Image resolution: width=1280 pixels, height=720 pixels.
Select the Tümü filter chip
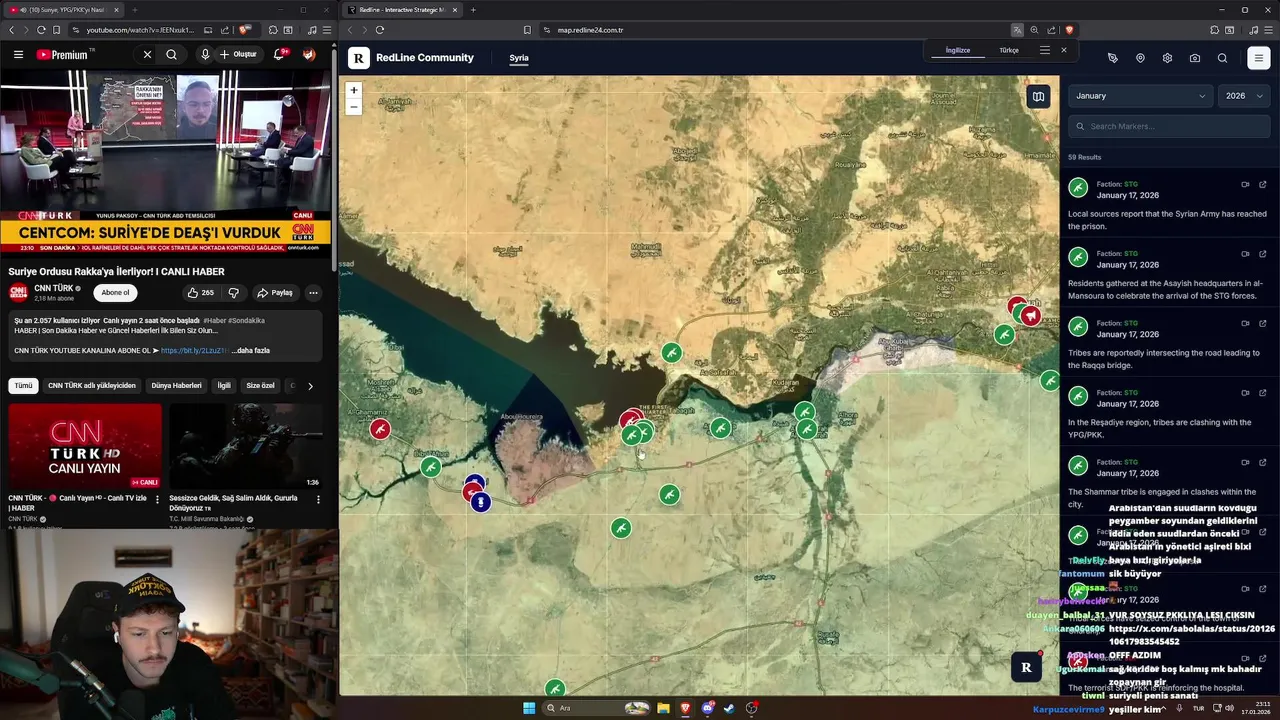coord(23,386)
